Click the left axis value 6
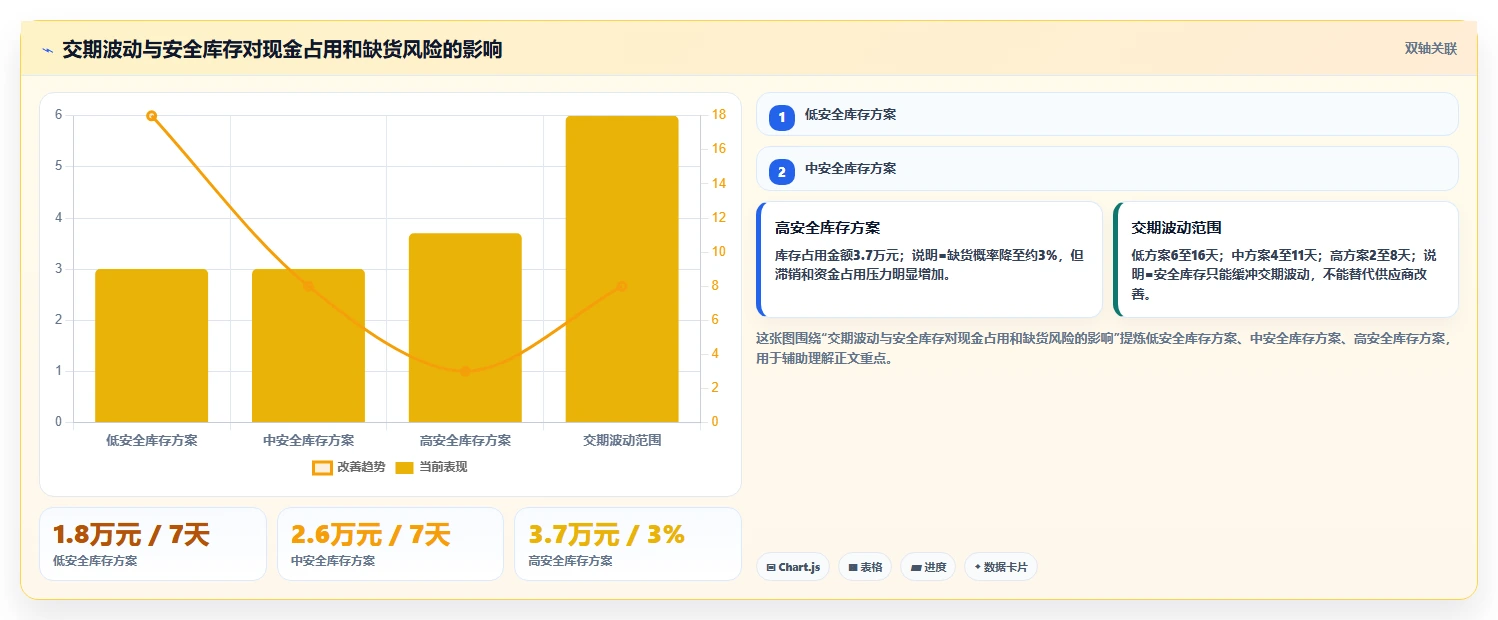The image size is (1498, 620). (x=58, y=115)
